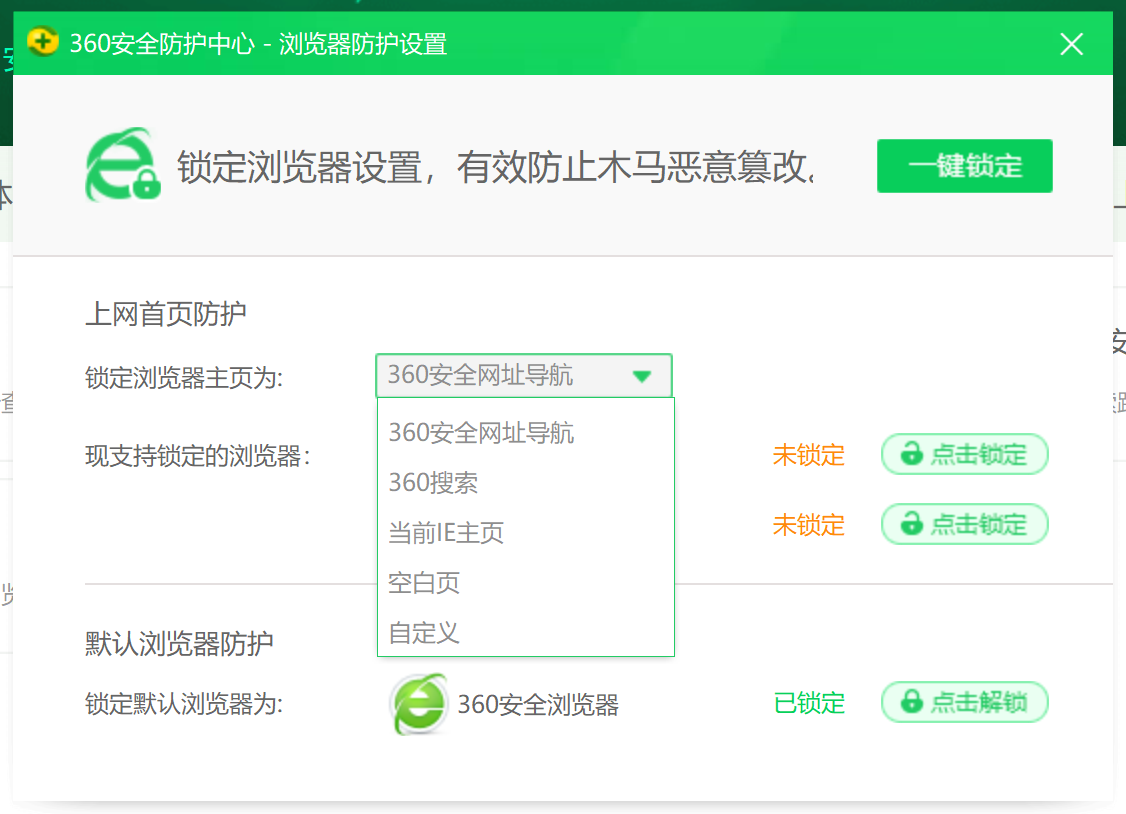Screen dimensions: 1126x814
Task: Click 点击解锁 for the default browser
Action: tap(964, 702)
